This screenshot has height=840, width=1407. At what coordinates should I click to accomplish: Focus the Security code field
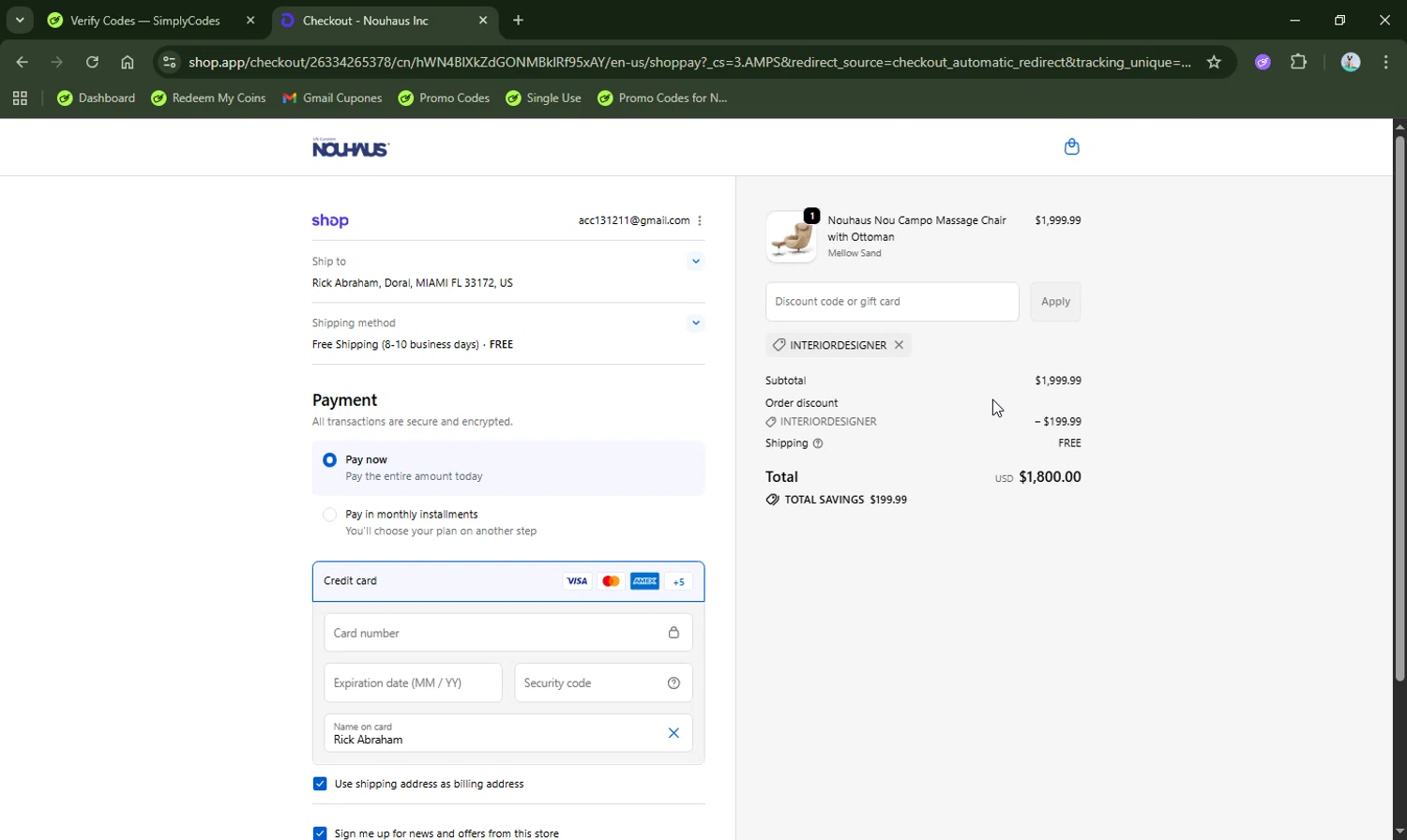(x=603, y=683)
